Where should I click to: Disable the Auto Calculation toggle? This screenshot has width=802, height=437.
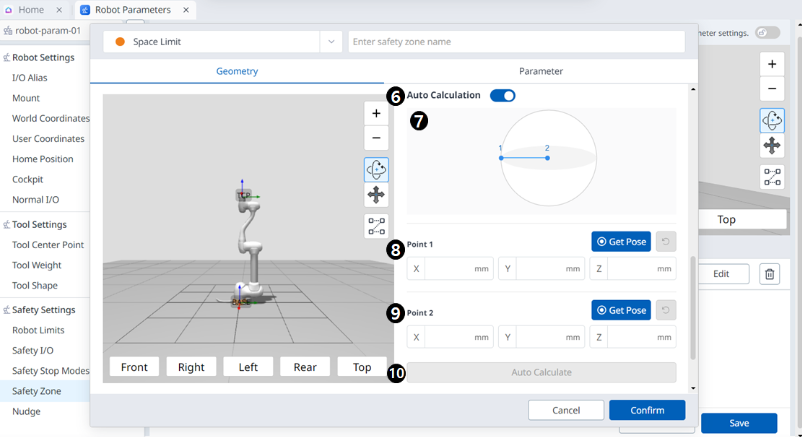502,96
